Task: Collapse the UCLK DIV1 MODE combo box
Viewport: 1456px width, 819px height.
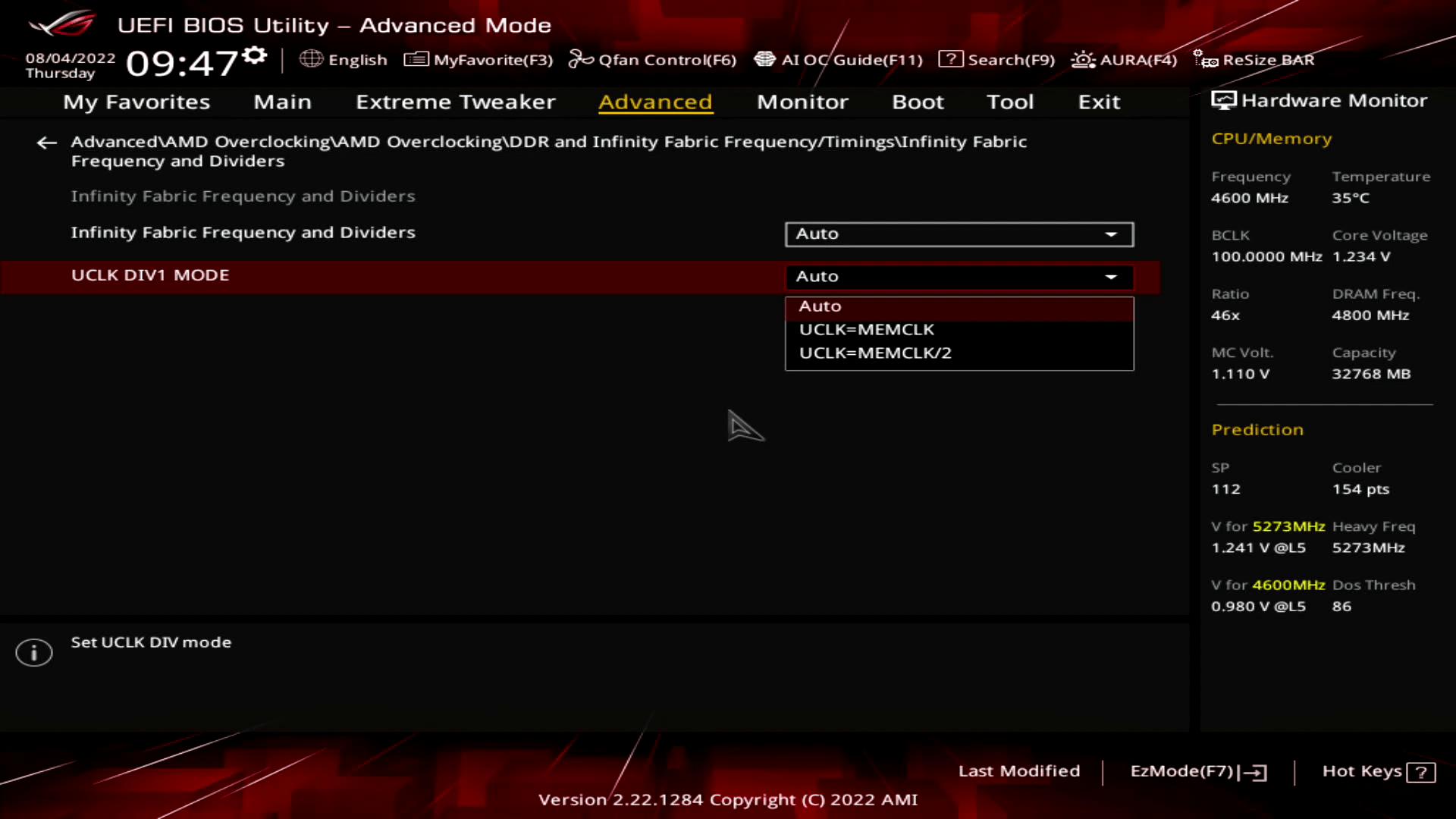Action: click(959, 277)
